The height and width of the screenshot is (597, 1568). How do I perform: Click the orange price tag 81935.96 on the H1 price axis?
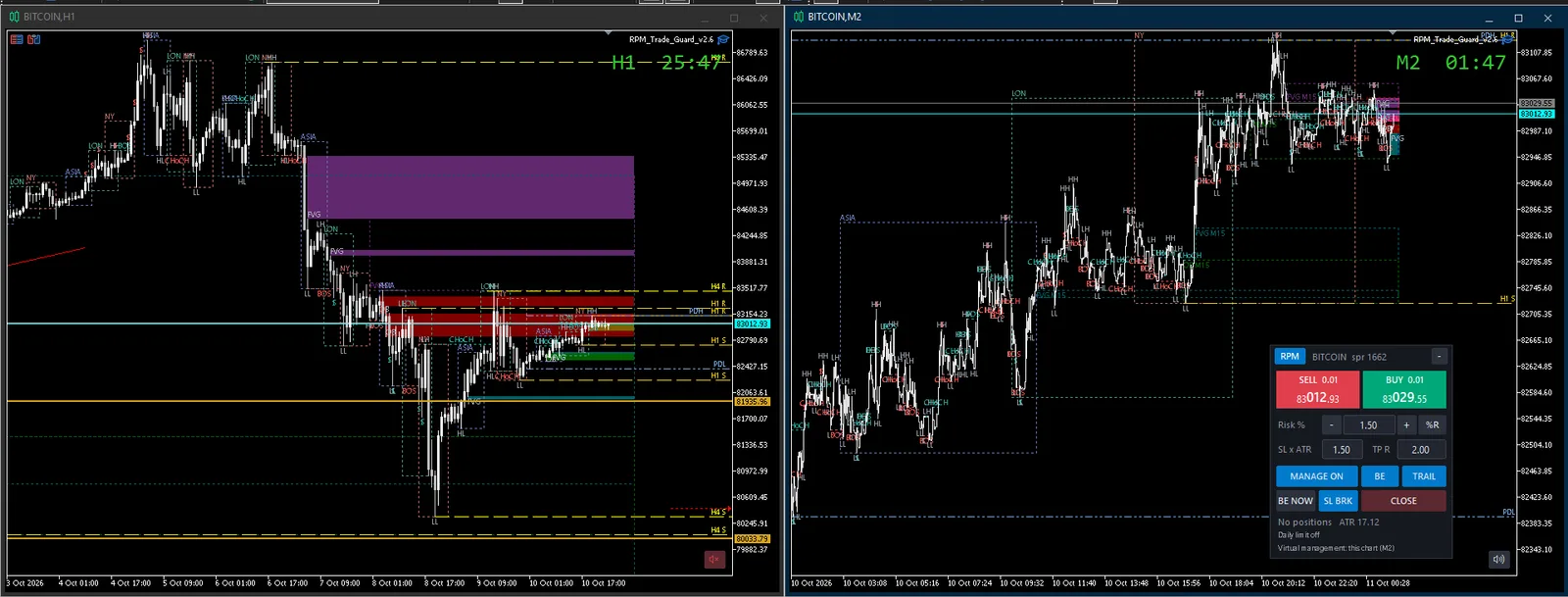753,402
